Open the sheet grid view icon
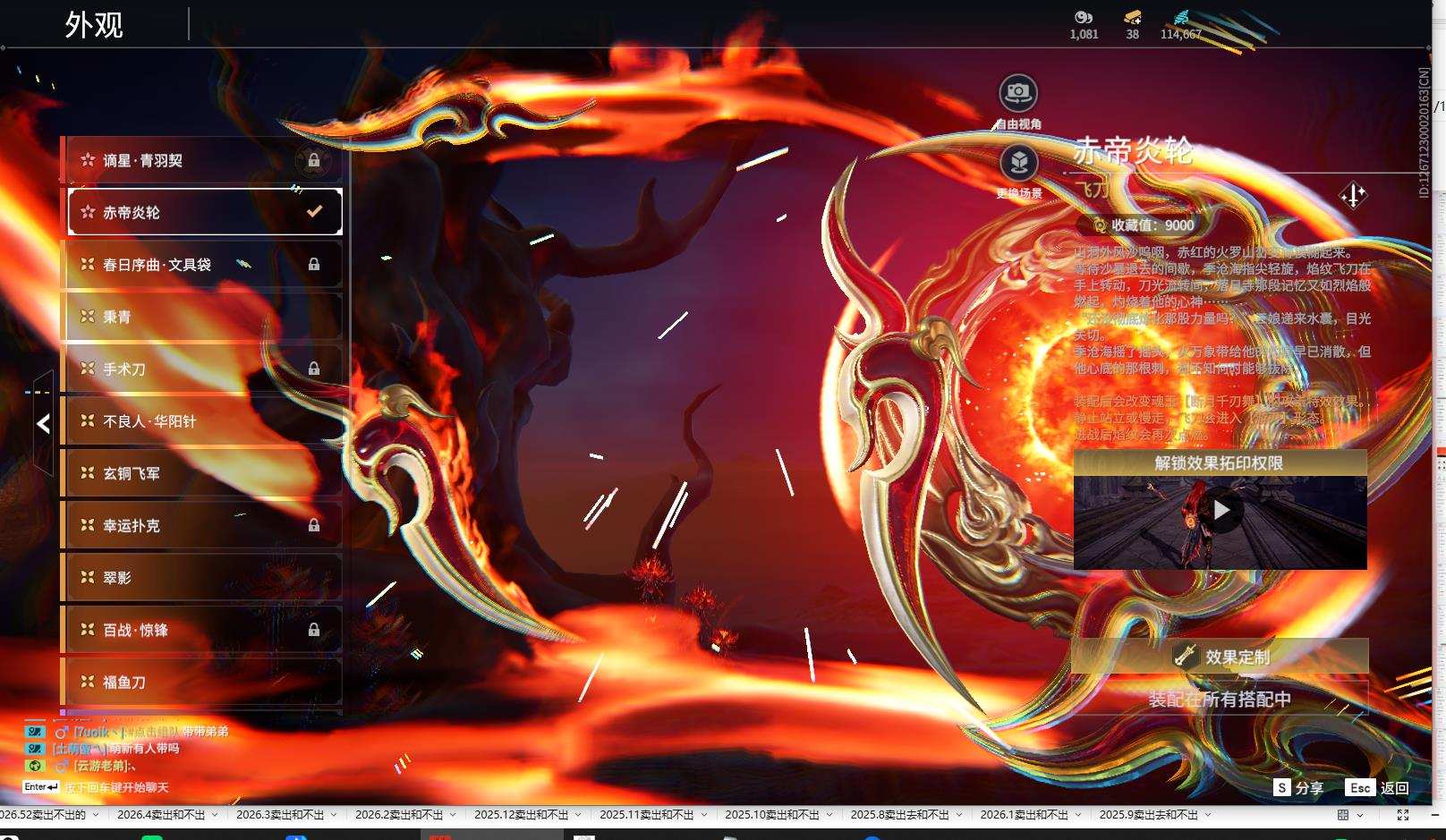Image resolution: width=1446 pixels, height=840 pixels. pos(1343,815)
